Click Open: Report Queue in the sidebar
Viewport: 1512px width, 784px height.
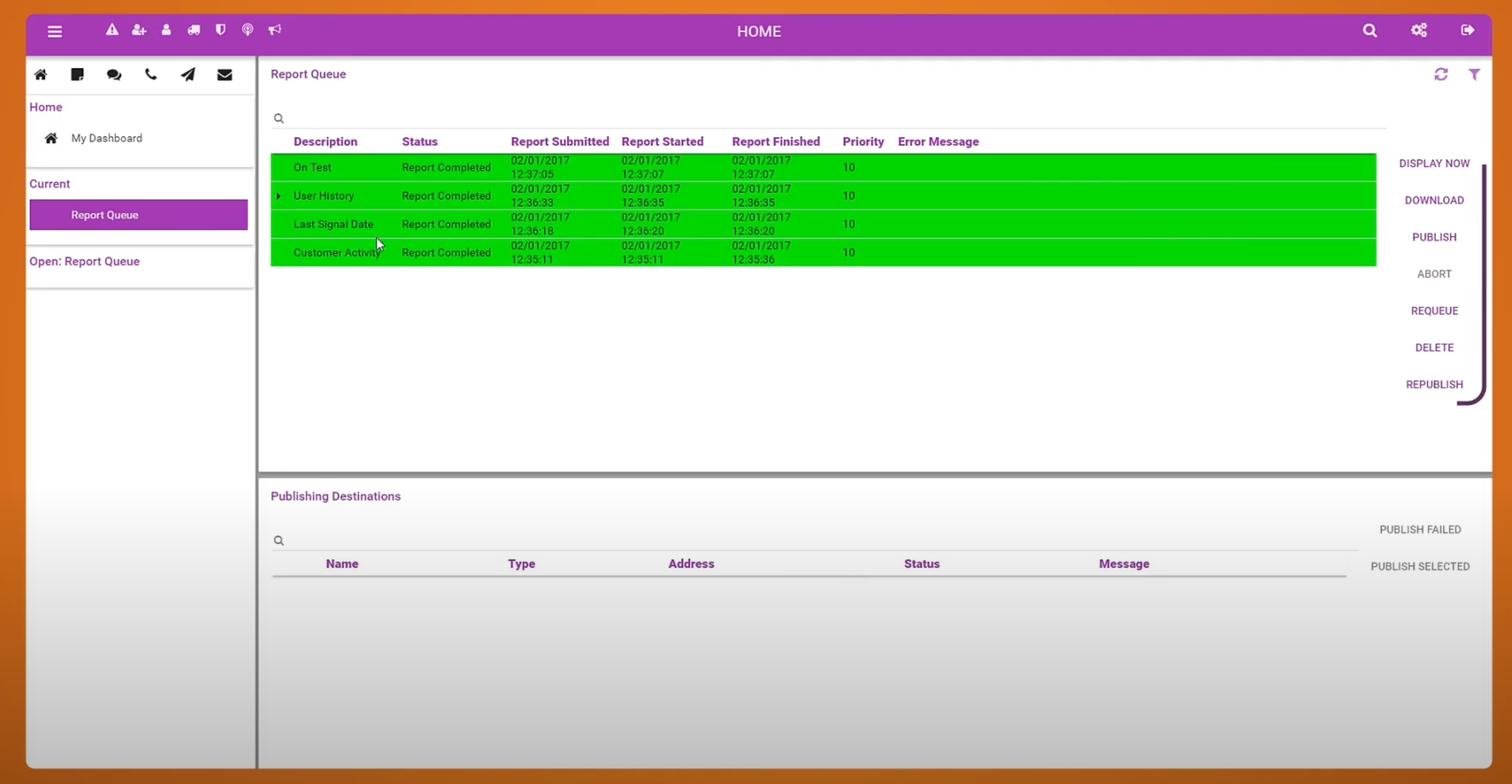point(85,261)
